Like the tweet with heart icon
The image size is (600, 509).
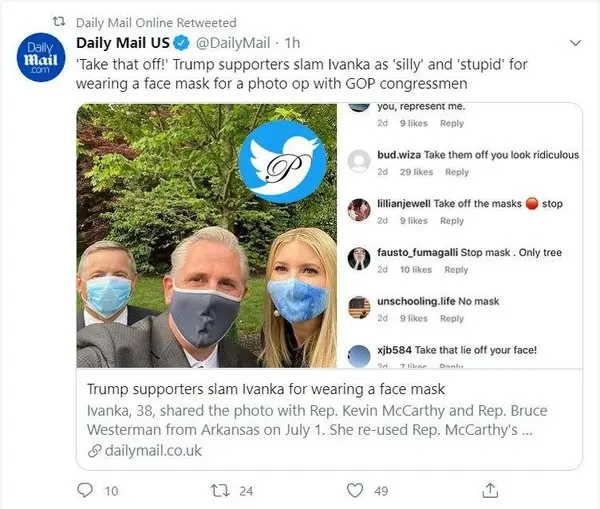click(353, 490)
